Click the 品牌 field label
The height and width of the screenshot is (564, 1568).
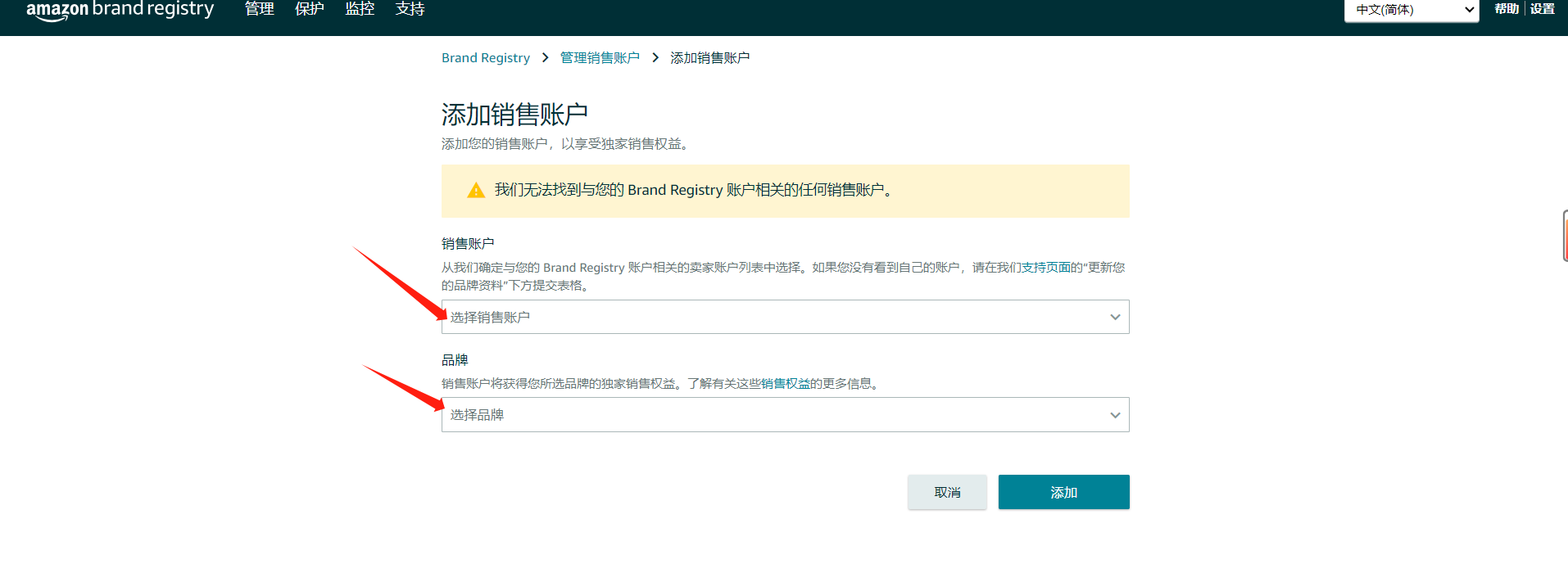coord(455,360)
